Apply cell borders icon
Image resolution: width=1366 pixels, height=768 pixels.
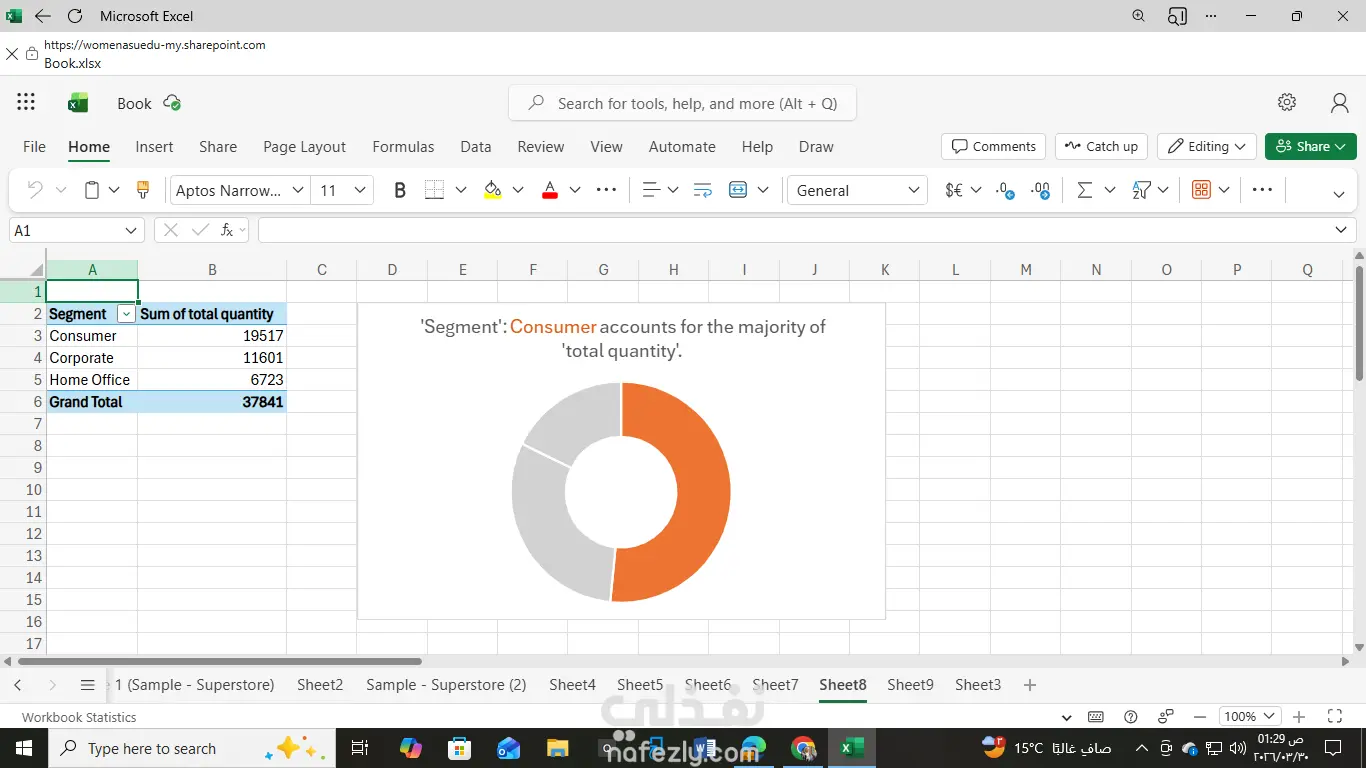434,190
